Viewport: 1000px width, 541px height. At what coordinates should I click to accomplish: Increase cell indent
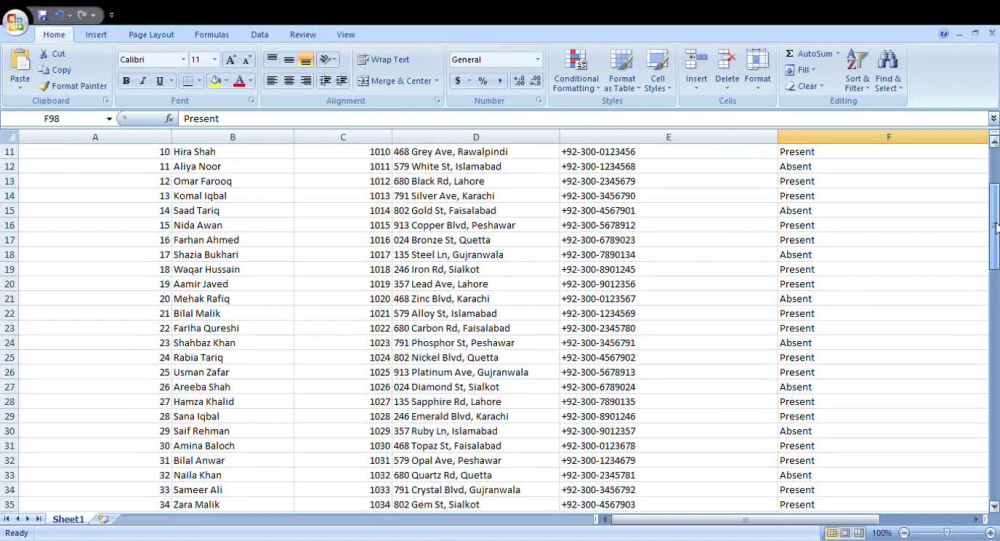341,80
